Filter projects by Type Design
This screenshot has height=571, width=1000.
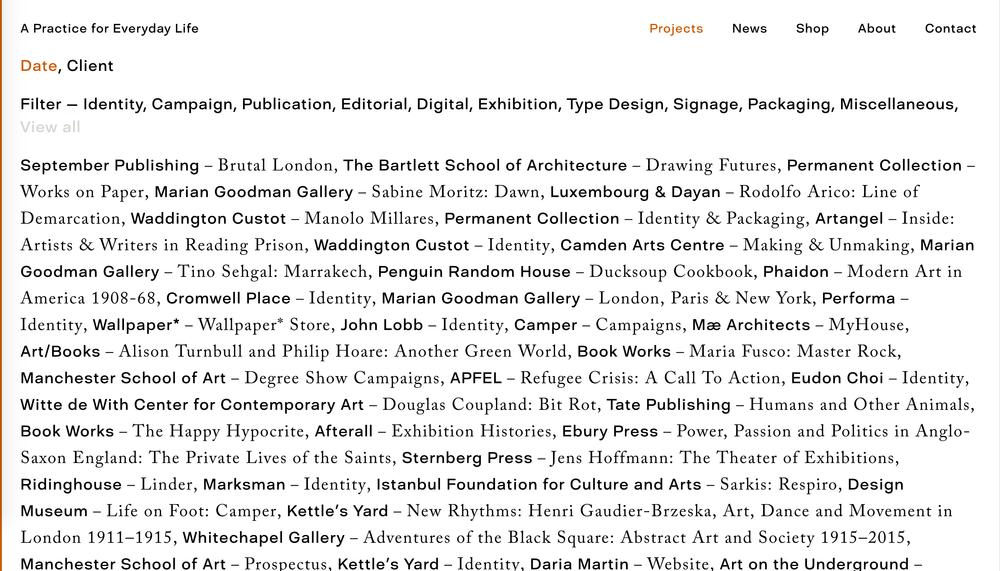coord(615,104)
